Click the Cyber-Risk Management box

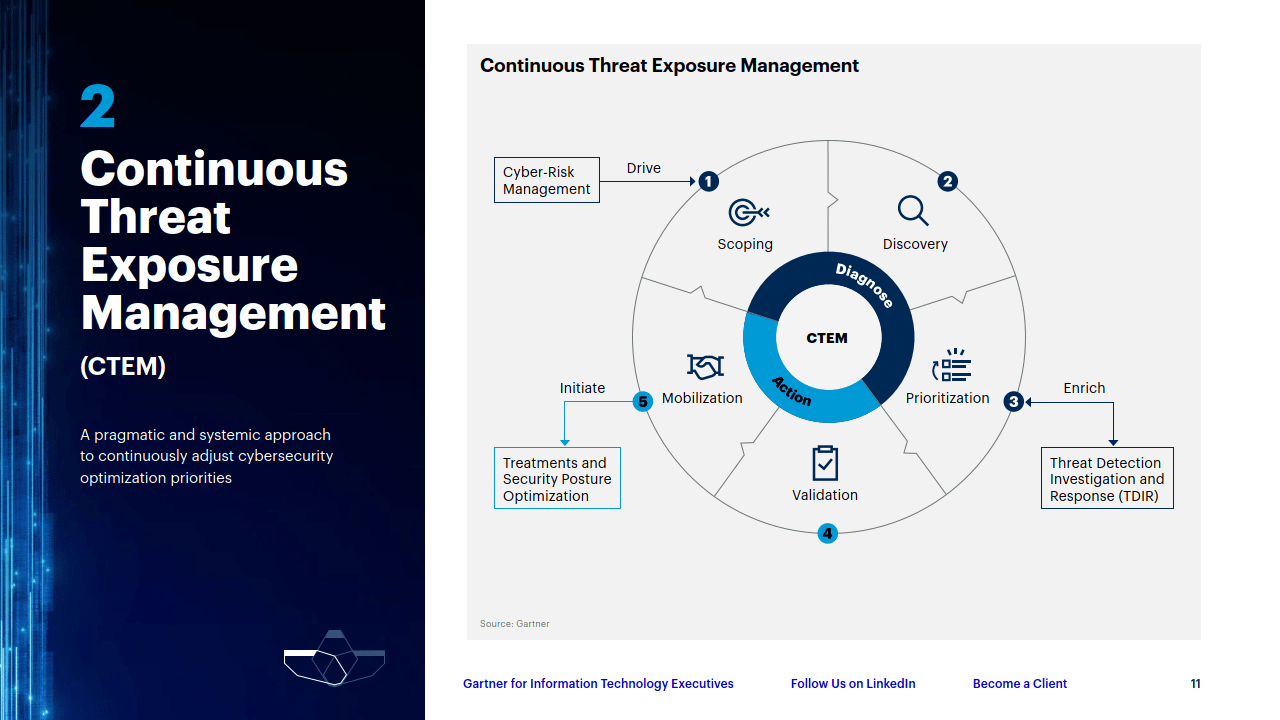(x=547, y=180)
